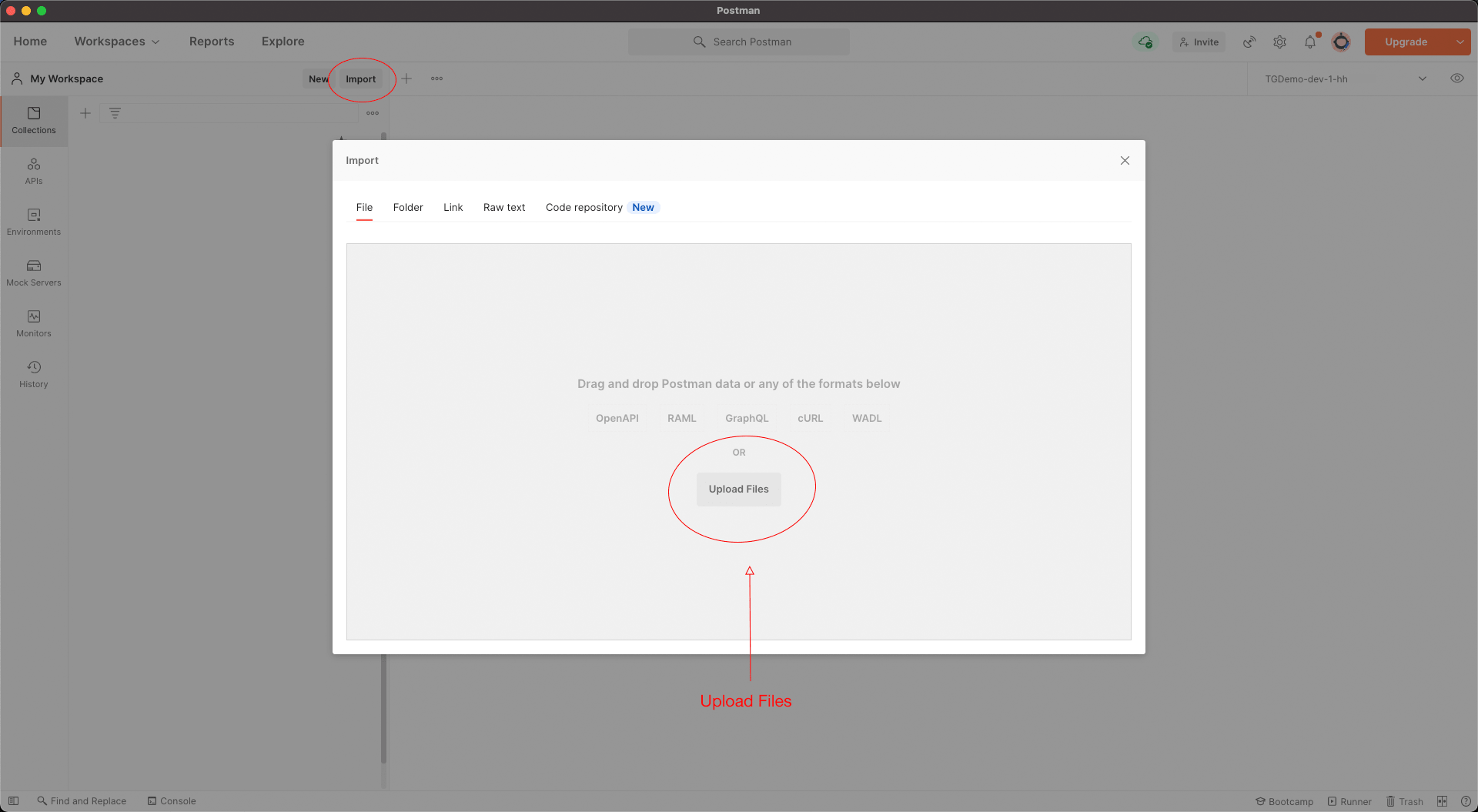Expand the Workspaces dropdown menu
Image resolution: width=1478 pixels, height=812 pixels.
tap(117, 42)
